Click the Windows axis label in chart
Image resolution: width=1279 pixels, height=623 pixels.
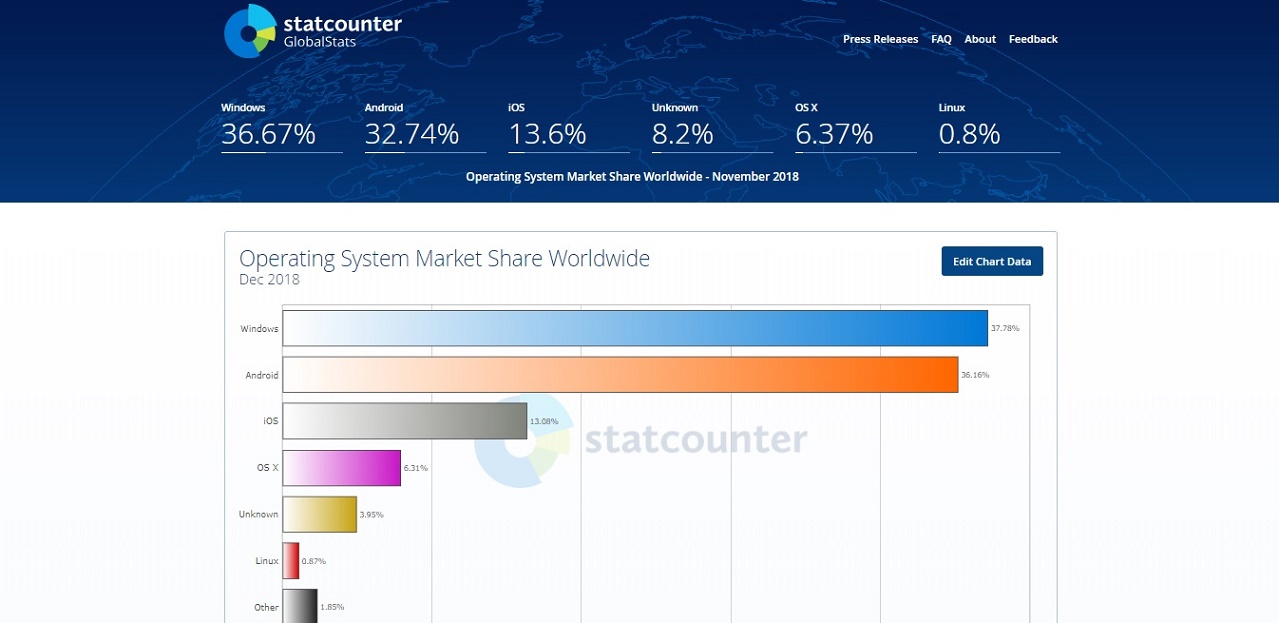click(259, 328)
